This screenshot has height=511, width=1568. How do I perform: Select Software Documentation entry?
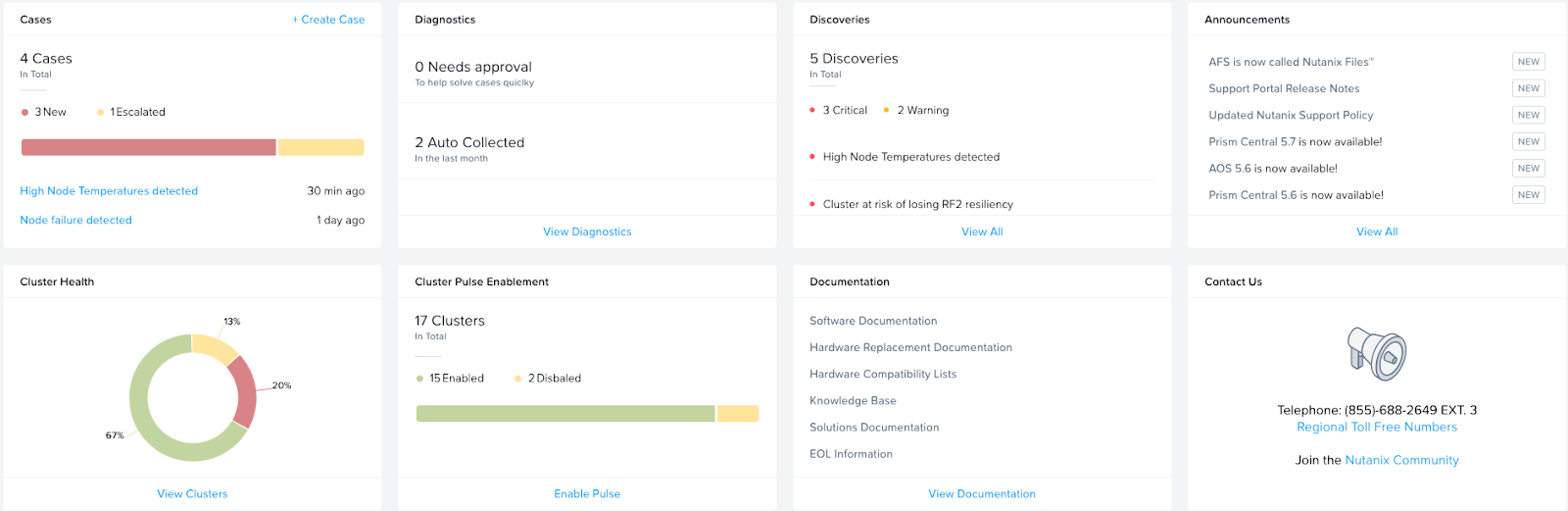(873, 322)
